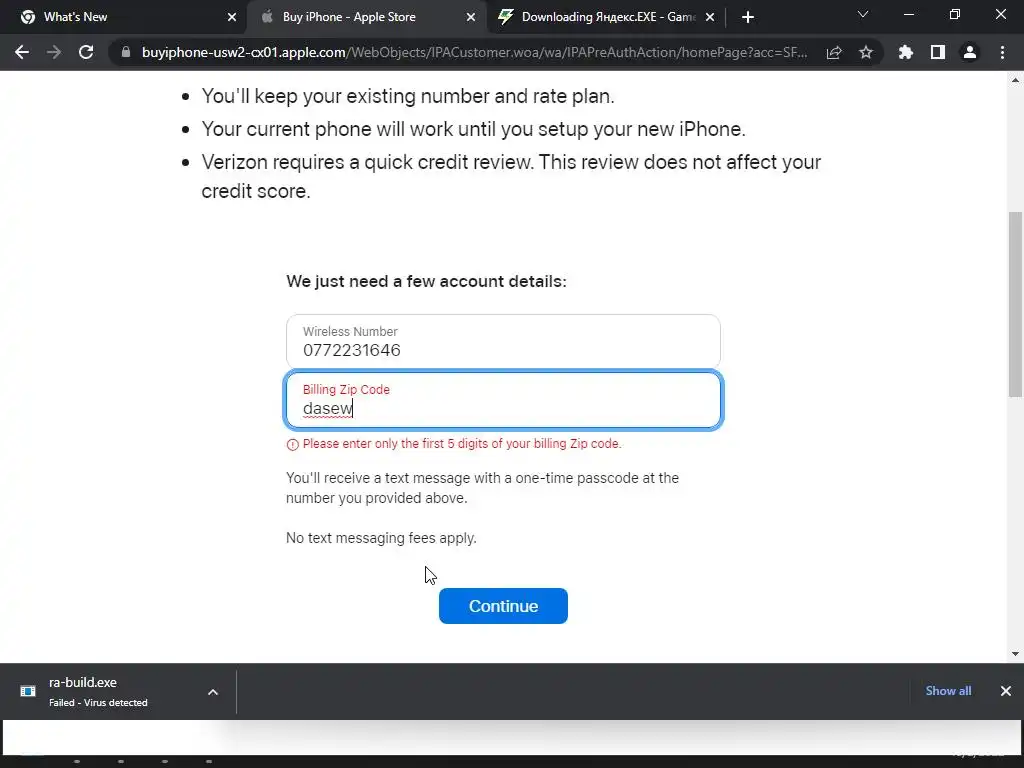Click the scrollbar up arrow
Screen dimensions: 1024x768
tap(1015, 80)
